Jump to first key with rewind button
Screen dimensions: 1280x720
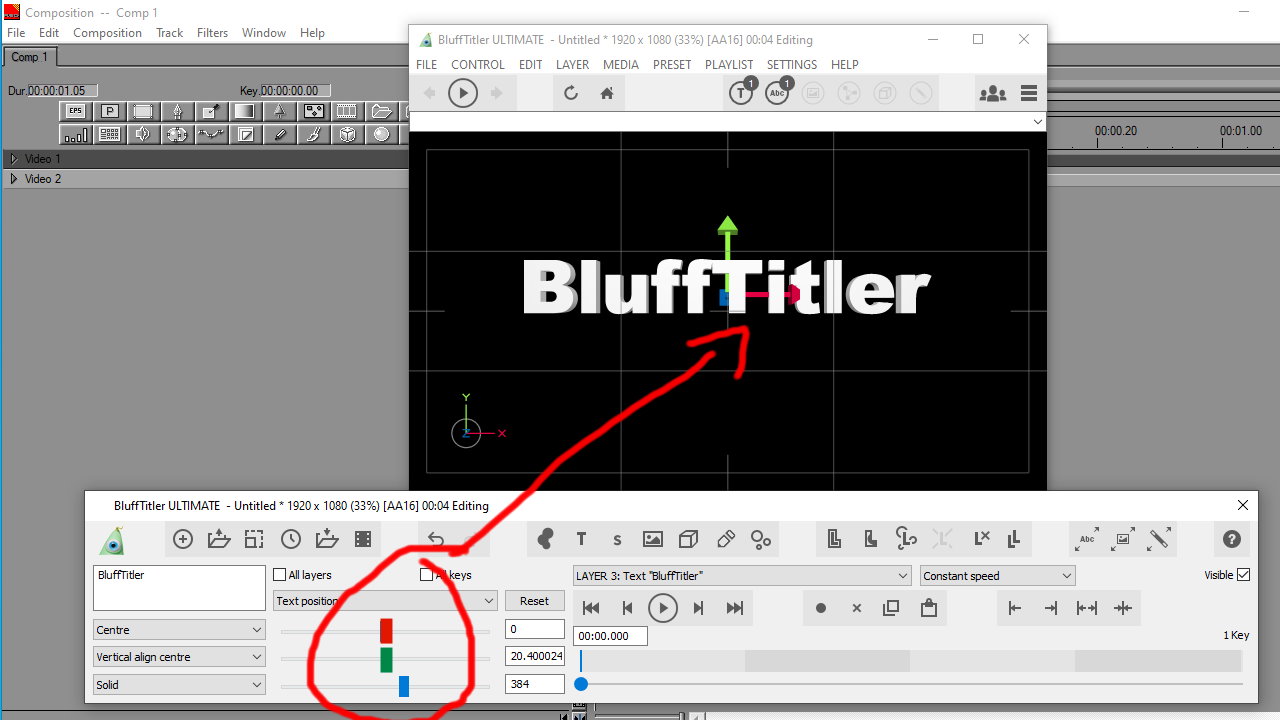click(591, 608)
